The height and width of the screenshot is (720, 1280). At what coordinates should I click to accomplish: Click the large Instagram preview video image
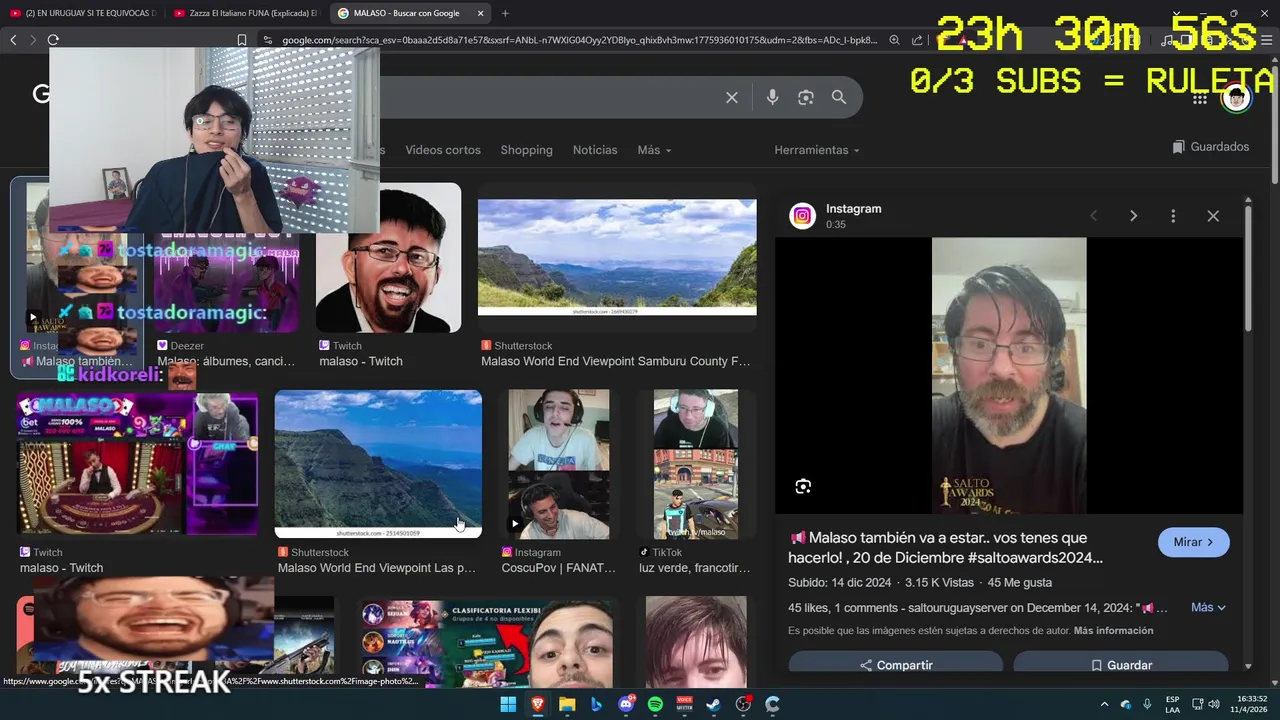1009,375
